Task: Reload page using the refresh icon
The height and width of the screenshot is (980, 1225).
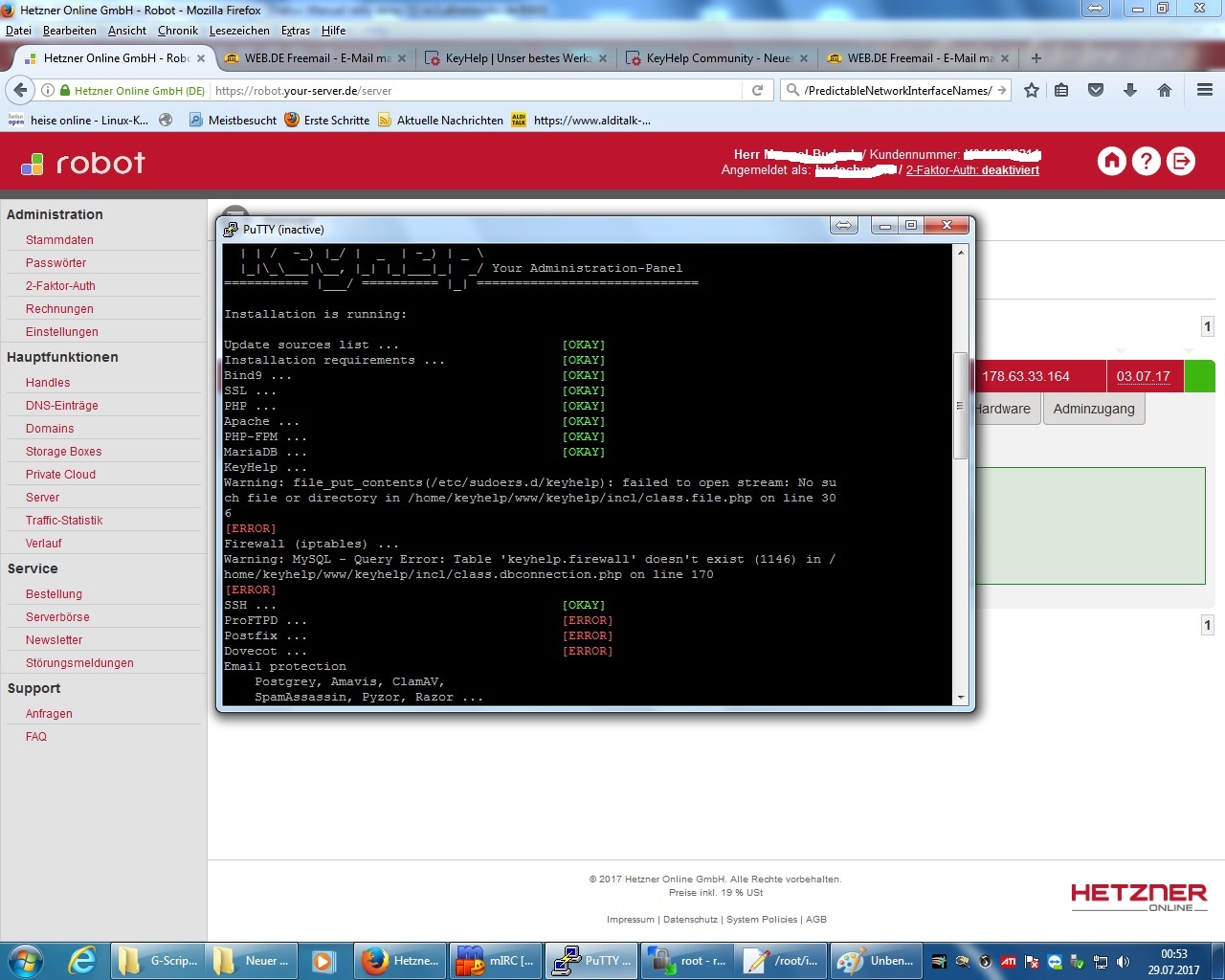Action: click(x=757, y=90)
